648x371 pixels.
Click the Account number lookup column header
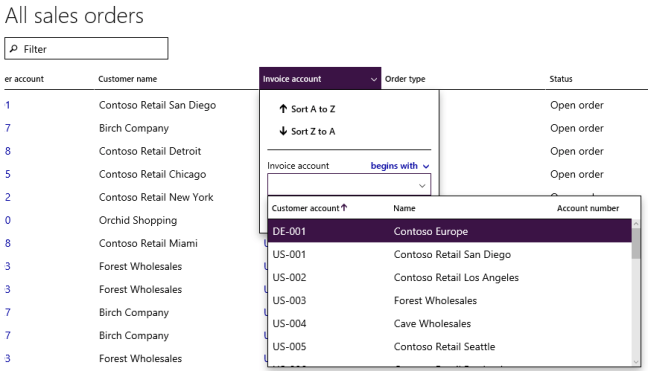(588, 208)
